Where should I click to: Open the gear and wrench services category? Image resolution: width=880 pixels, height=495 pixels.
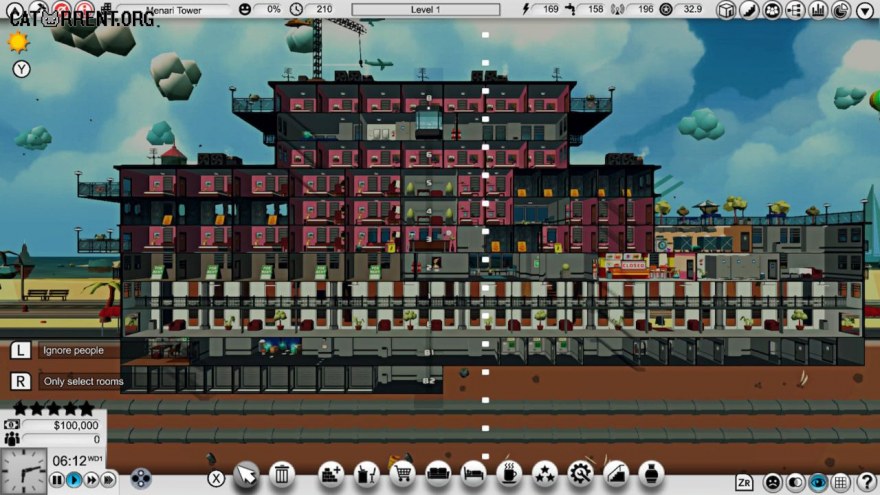pos(580,475)
